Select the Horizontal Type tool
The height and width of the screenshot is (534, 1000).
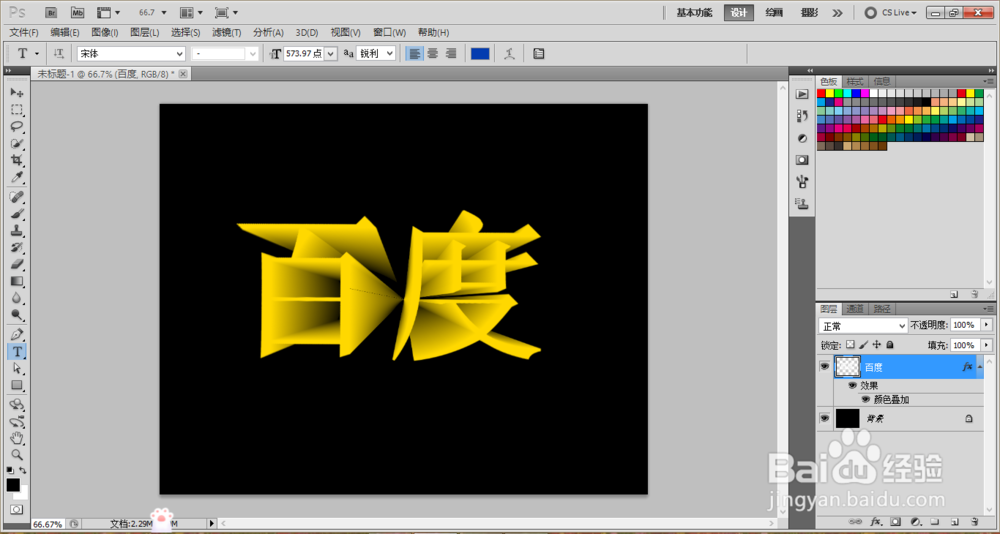pos(17,352)
